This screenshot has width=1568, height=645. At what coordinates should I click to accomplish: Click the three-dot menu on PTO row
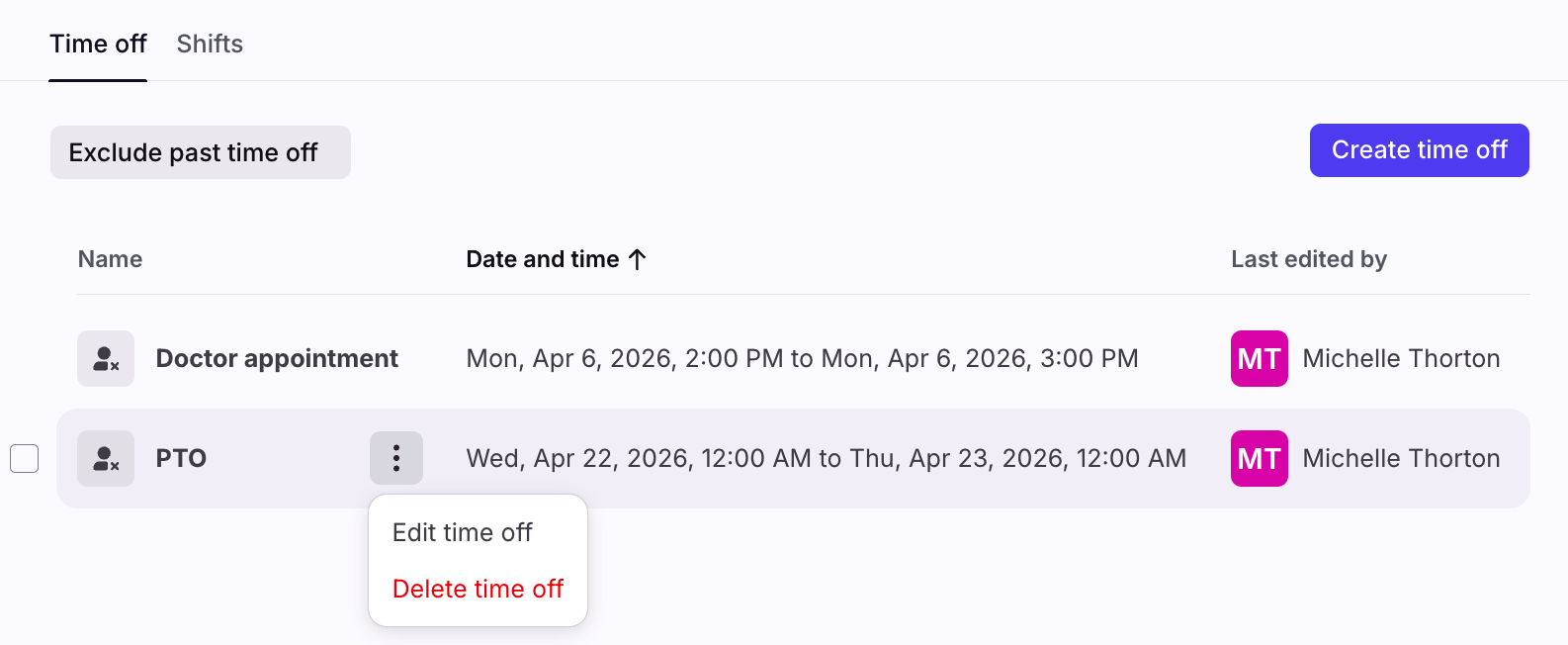tap(396, 458)
